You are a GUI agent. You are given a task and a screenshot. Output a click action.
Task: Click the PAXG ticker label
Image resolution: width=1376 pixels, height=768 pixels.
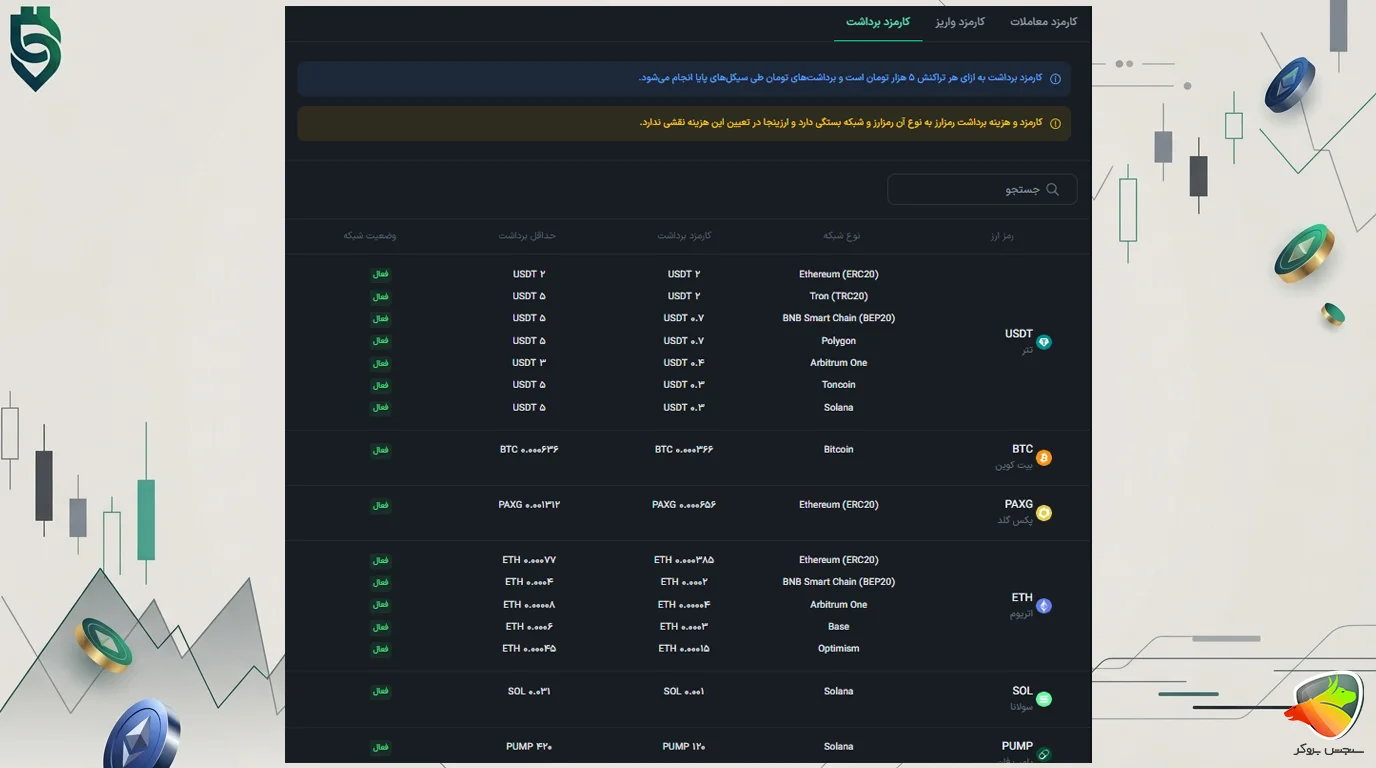(1019, 504)
